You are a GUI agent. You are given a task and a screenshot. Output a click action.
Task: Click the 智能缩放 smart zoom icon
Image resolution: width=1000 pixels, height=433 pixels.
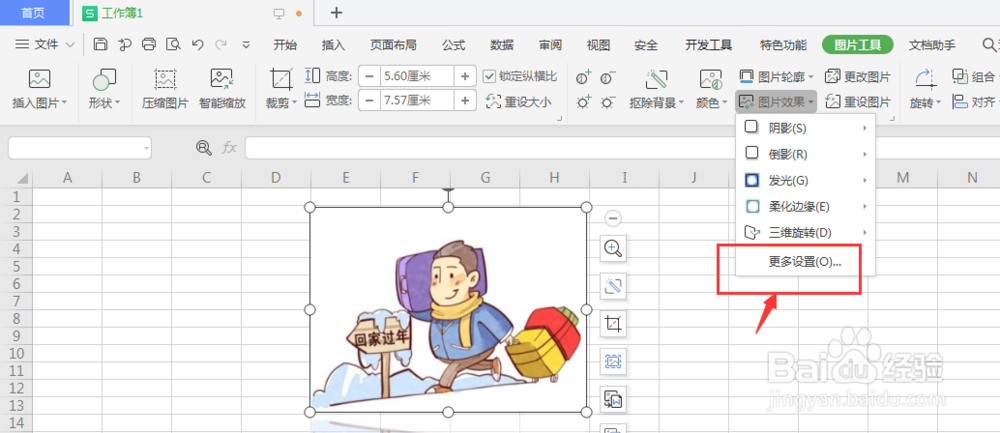[222, 79]
